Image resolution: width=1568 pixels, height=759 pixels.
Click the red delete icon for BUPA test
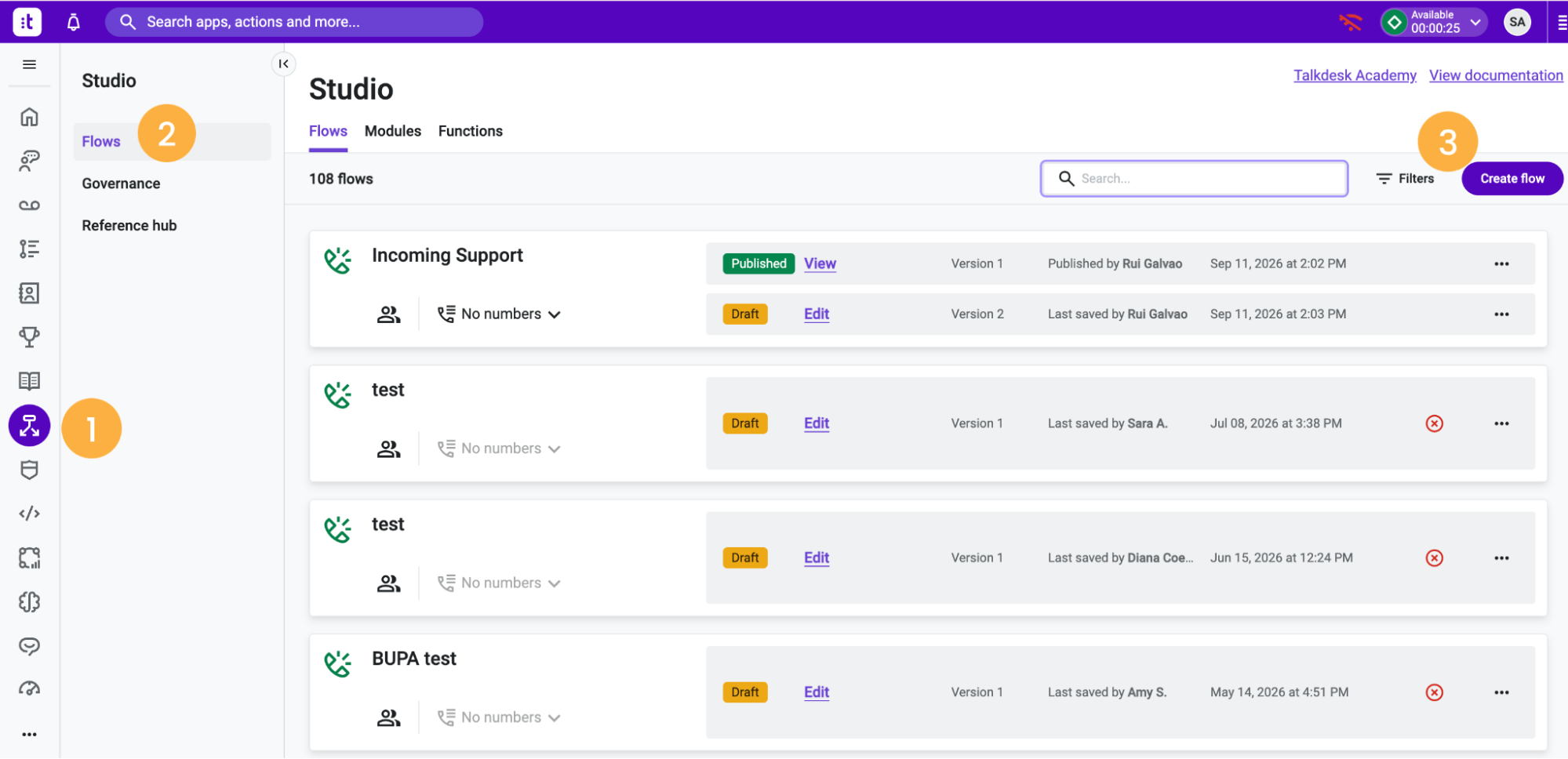[x=1434, y=692]
